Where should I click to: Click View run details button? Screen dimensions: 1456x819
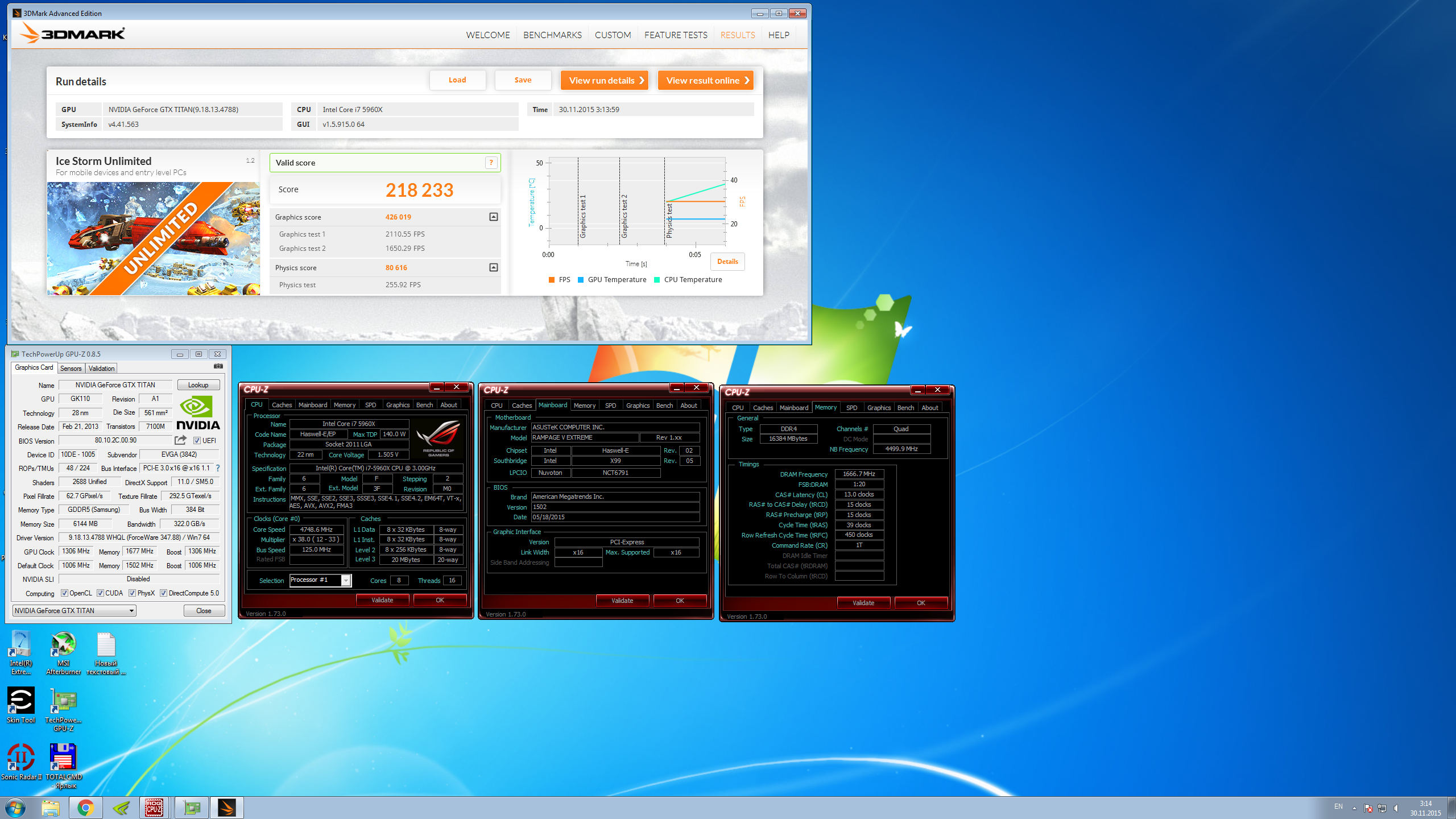[605, 80]
